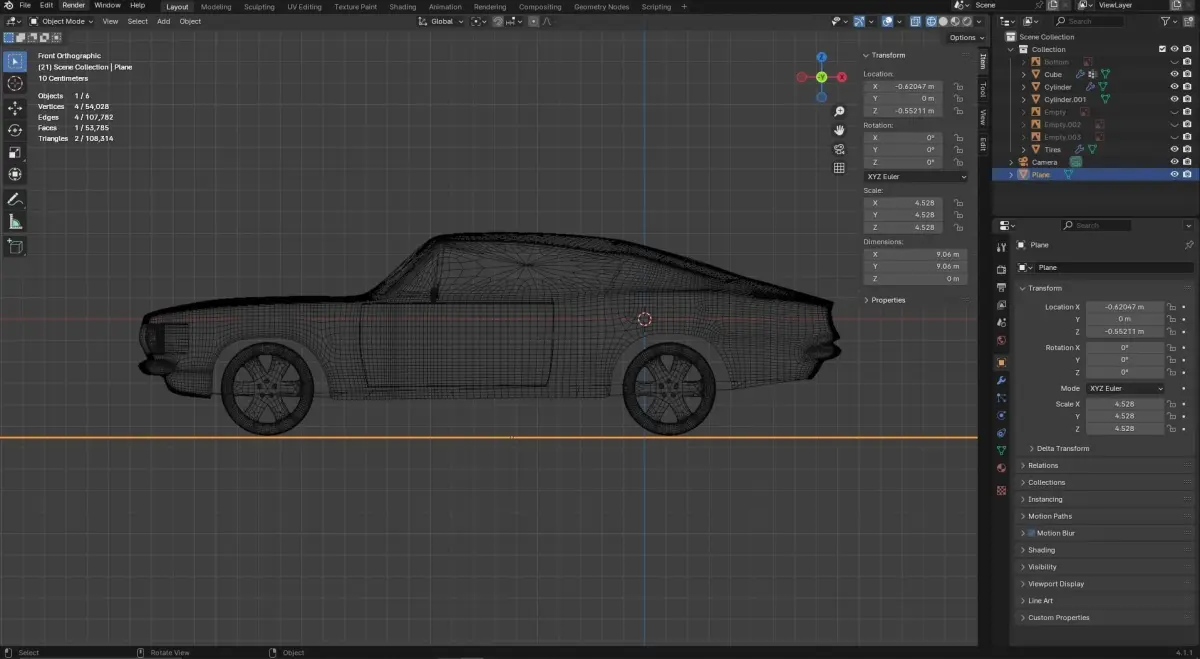Expand the Relations panel

click(1043, 465)
